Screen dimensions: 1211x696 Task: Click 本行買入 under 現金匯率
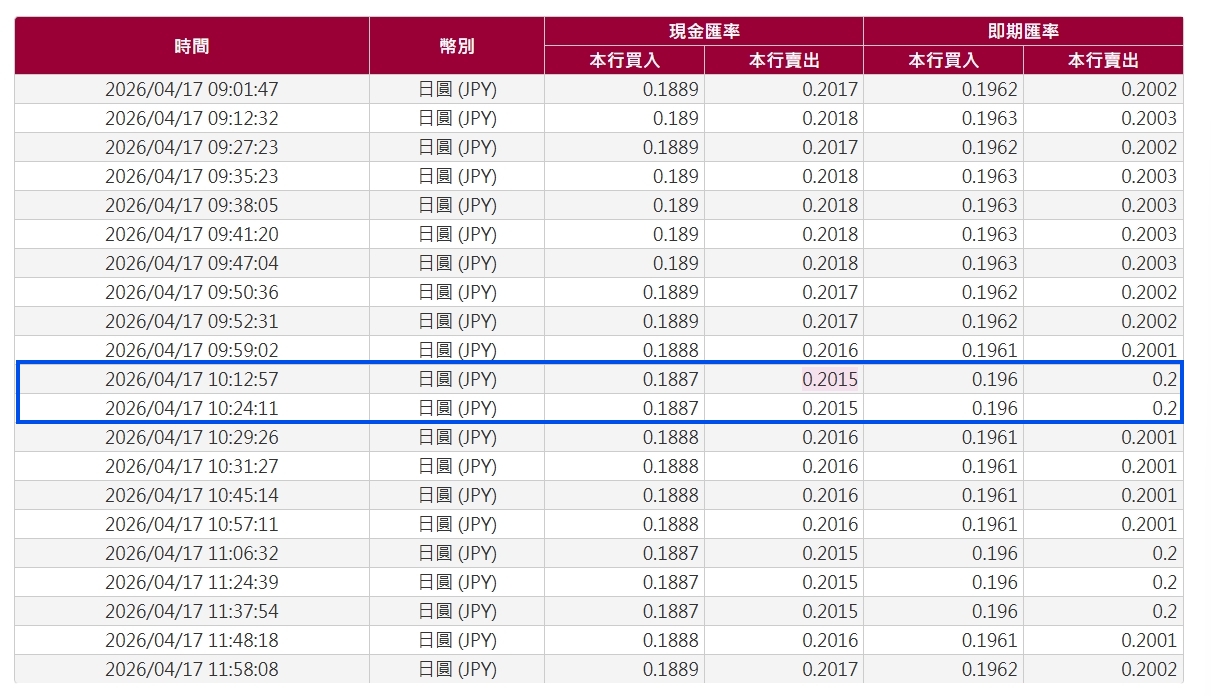point(625,60)
